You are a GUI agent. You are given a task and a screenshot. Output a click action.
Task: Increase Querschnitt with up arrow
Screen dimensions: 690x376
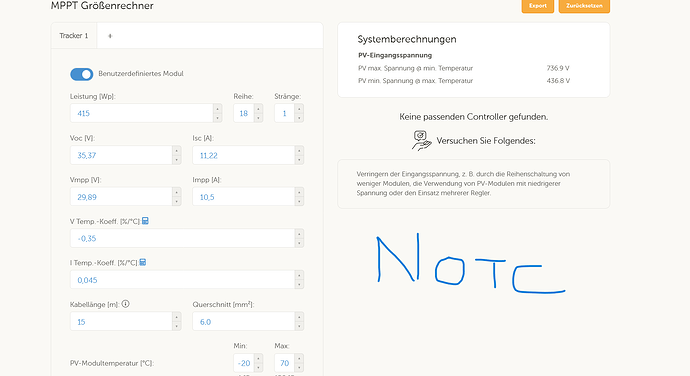(x=299, y=317)
